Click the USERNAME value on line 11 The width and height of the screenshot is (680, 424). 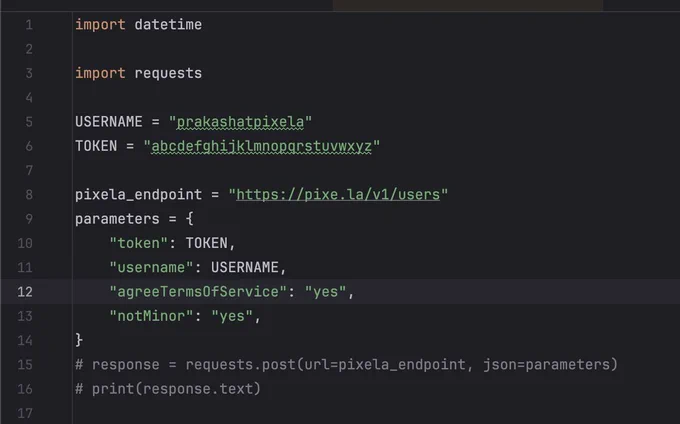click(x=245, y=267)
